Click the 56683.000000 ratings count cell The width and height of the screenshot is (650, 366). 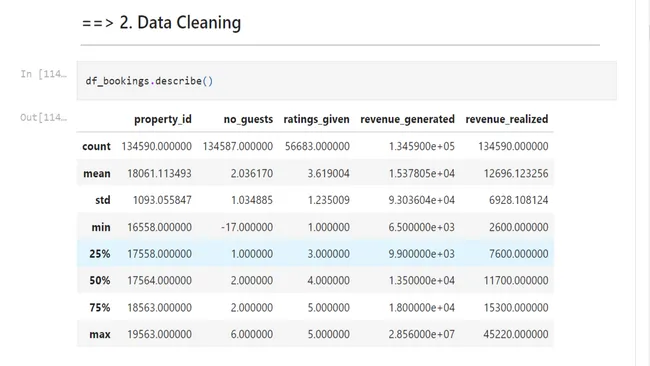pos(317,146)
